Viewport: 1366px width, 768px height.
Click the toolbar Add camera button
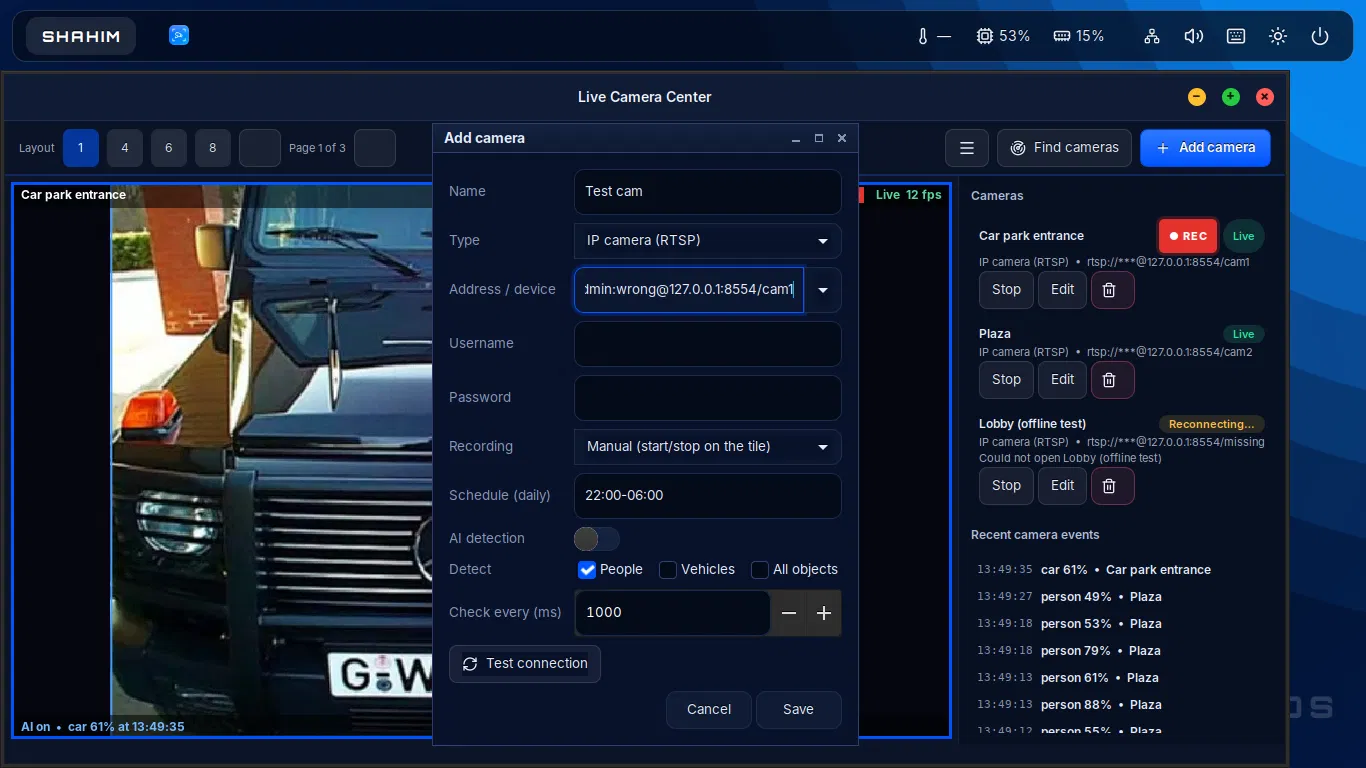1205,148
